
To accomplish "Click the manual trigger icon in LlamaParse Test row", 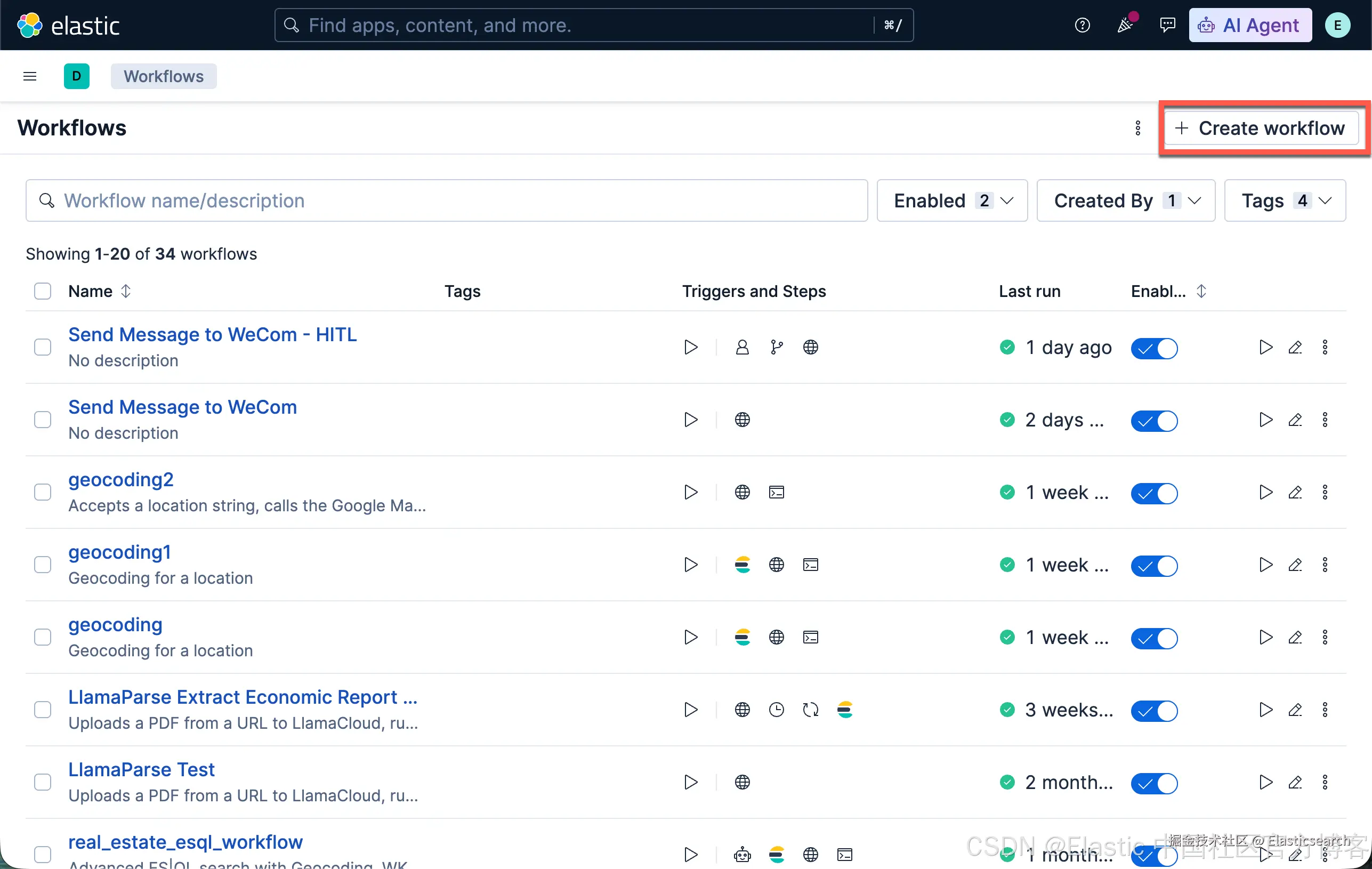I will [691, 782].
